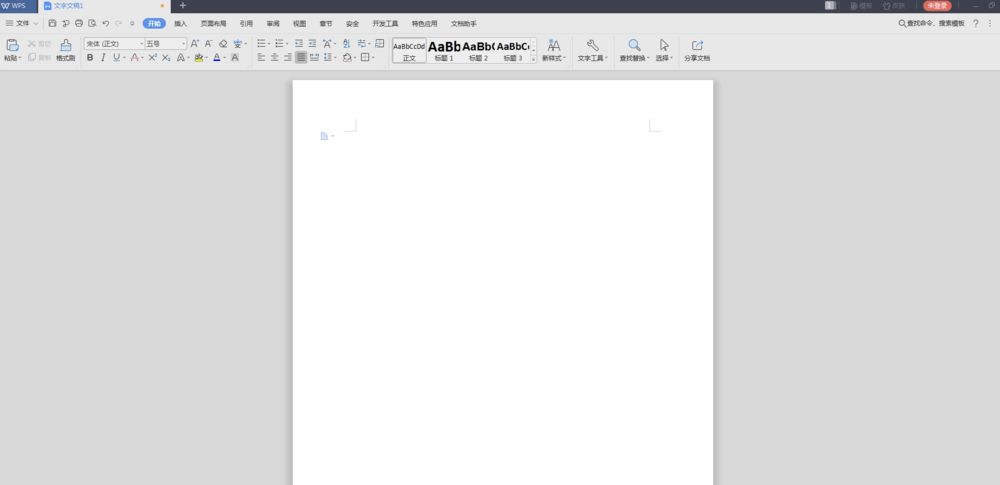Click the Save icon in quick access toolbar
Image resolution: width=1000 pixels, height=485 pixels.
click(x=52, y=24)
